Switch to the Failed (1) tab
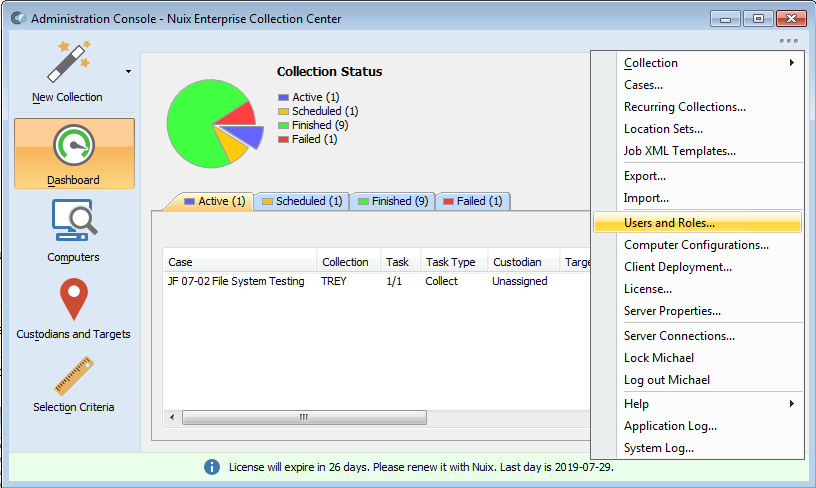This screenshot has height=488, width=816. point(473,201)
